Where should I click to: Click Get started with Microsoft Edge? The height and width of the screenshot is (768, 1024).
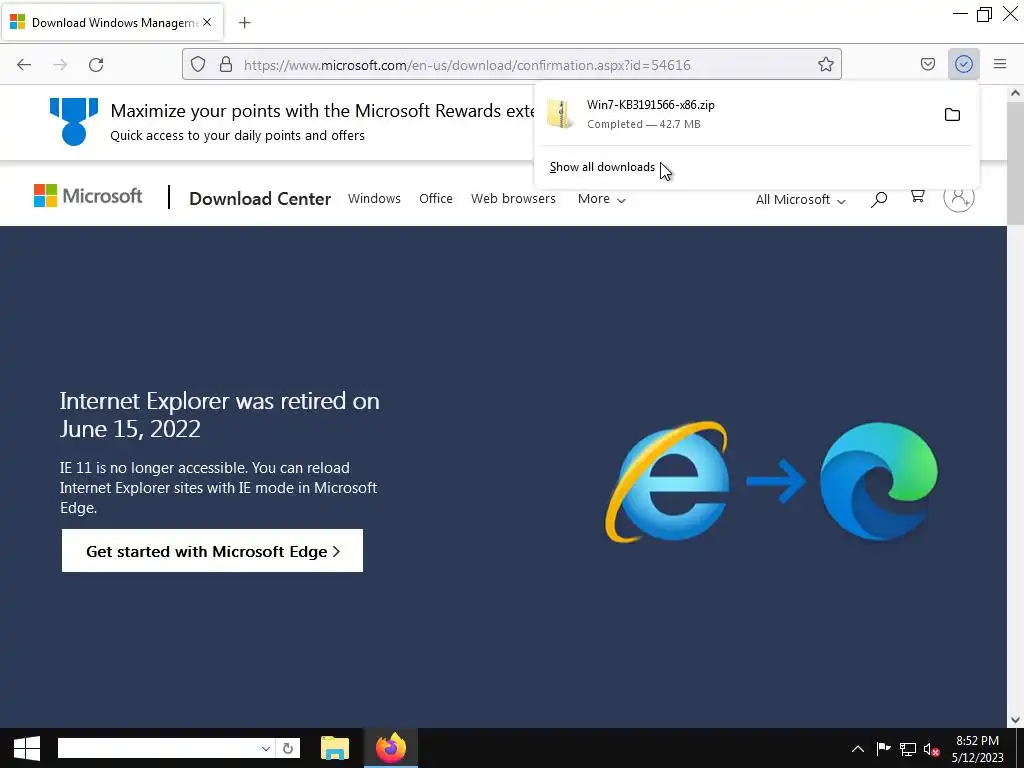click(212, 551)
